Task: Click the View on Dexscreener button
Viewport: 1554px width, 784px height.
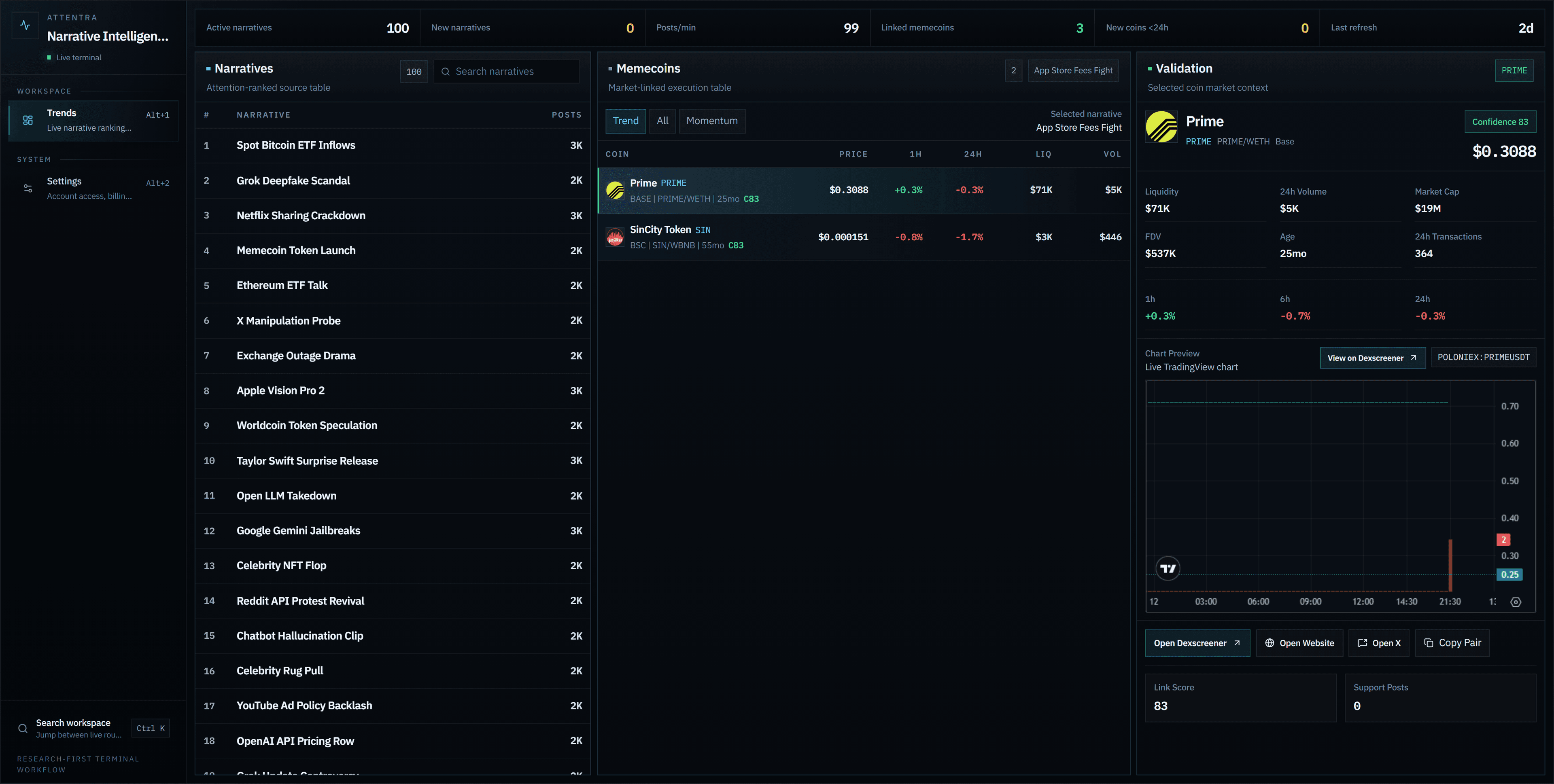Action: tap(1372, 358)
